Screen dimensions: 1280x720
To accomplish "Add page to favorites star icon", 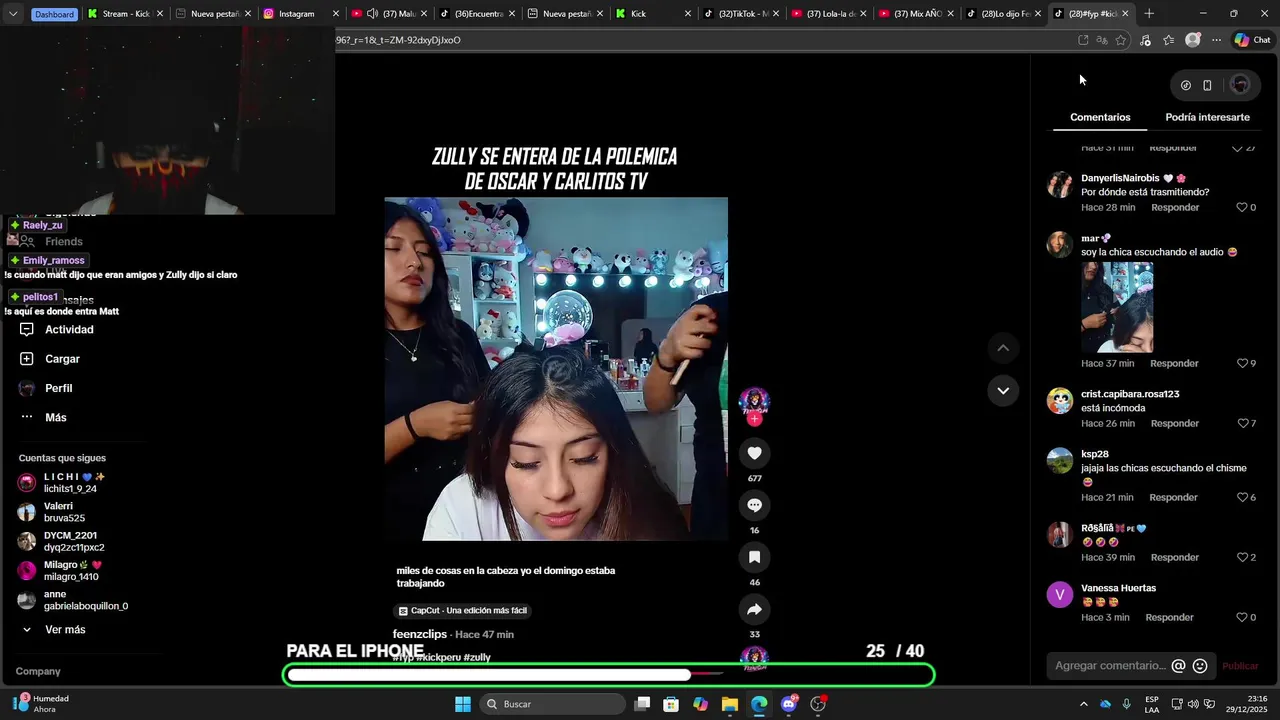I will tap(1121, 40).
